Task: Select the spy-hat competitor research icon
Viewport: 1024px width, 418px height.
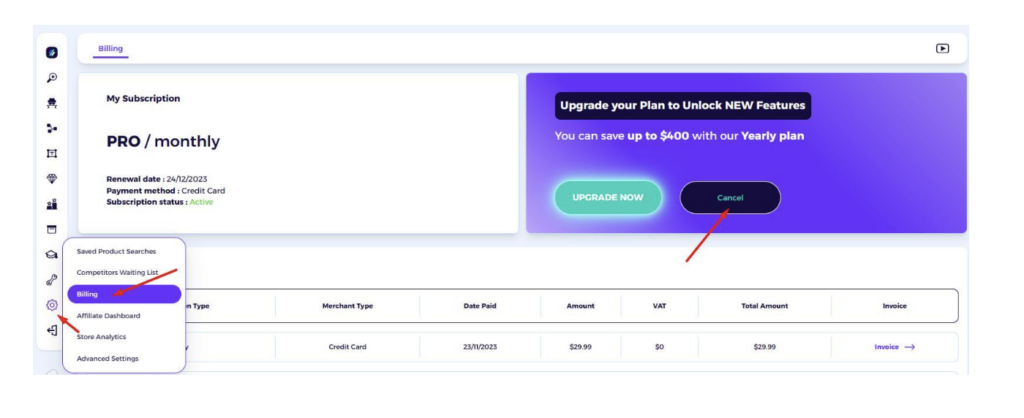Action: click(x=52, y=103)
